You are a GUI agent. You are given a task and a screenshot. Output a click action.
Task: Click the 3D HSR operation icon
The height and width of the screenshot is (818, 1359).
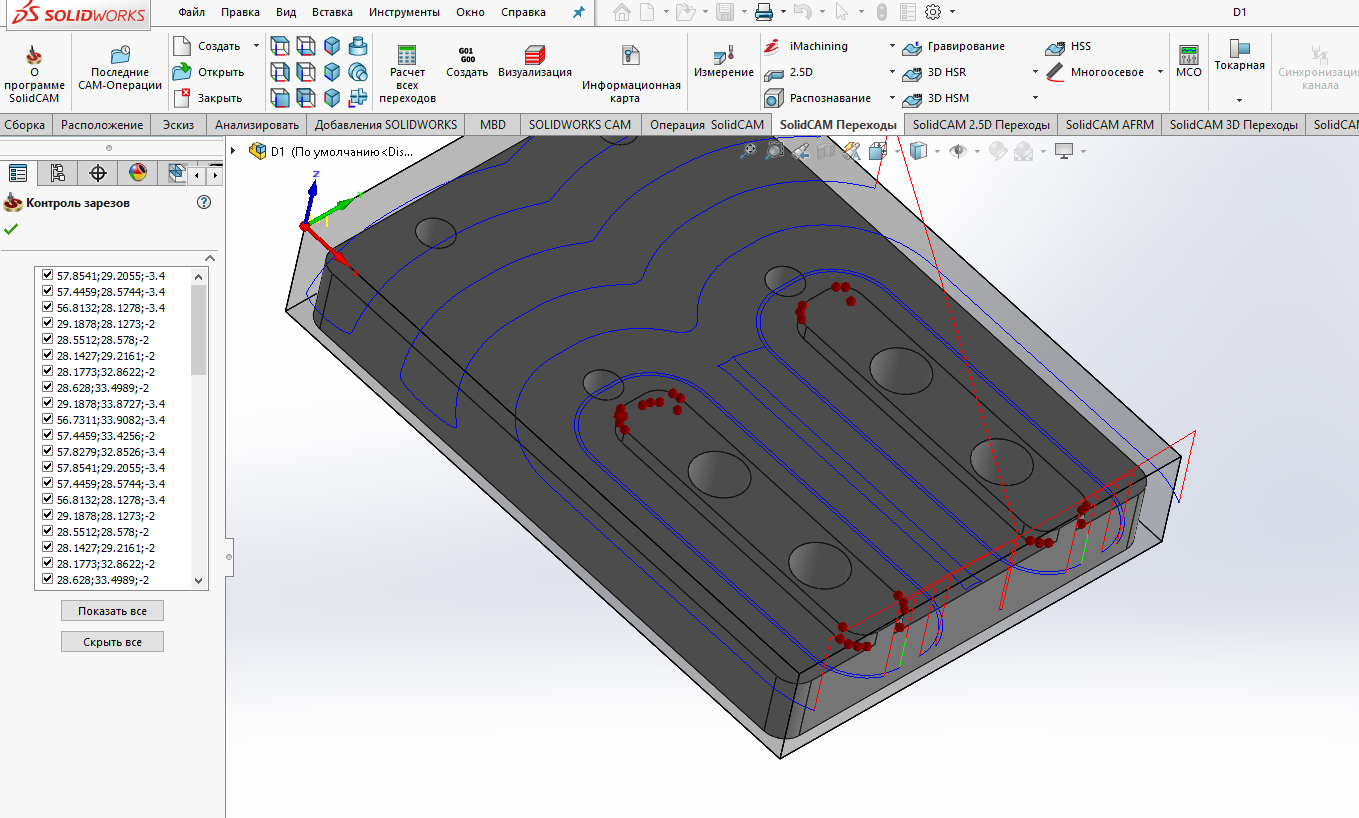coord(911,72)
